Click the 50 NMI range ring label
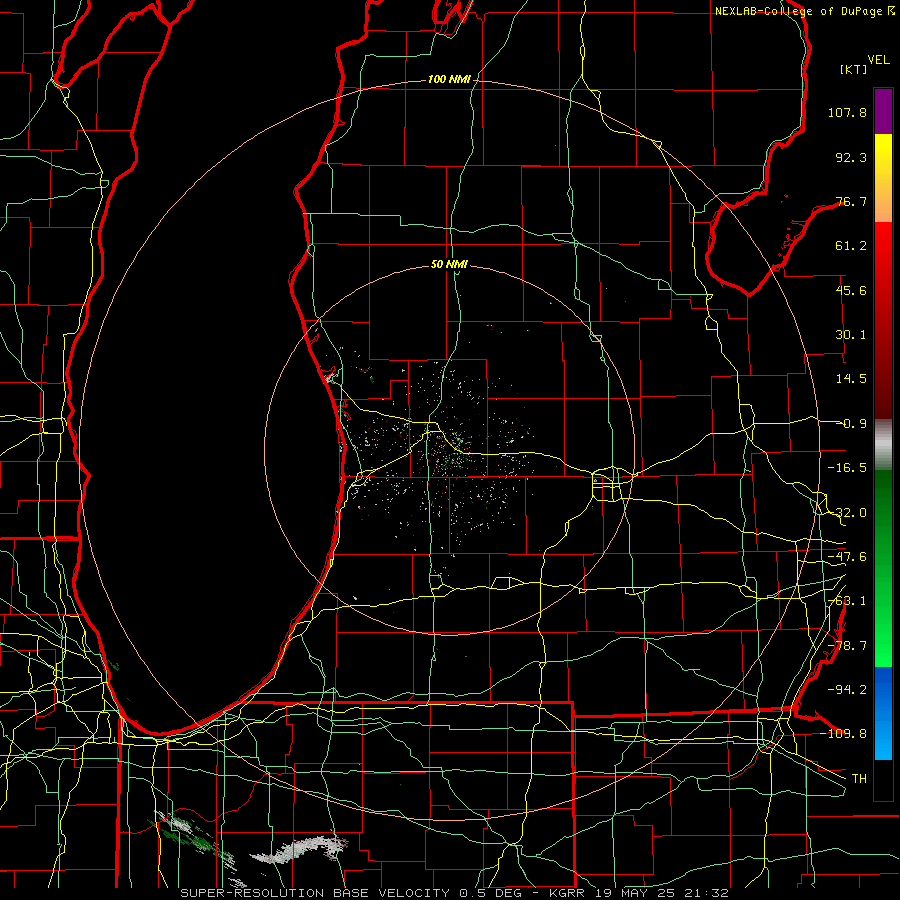 [449, 265]
